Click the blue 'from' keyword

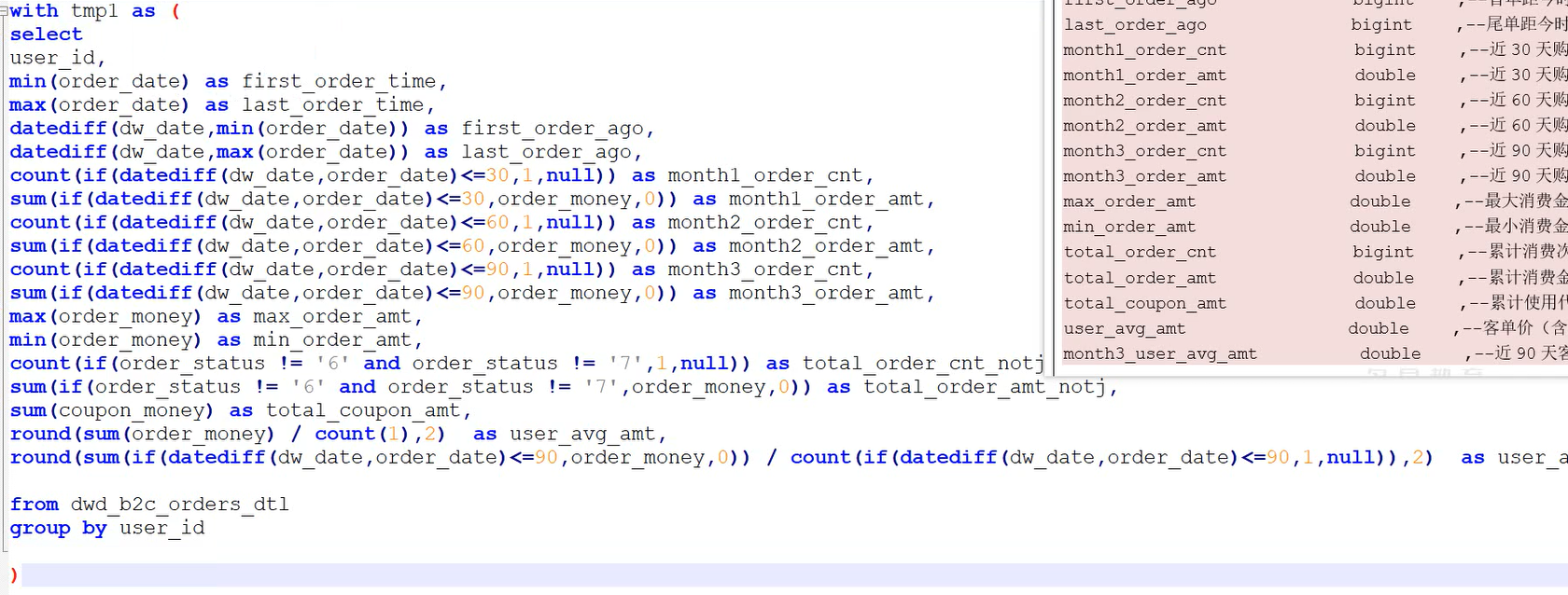pos(35,505)
